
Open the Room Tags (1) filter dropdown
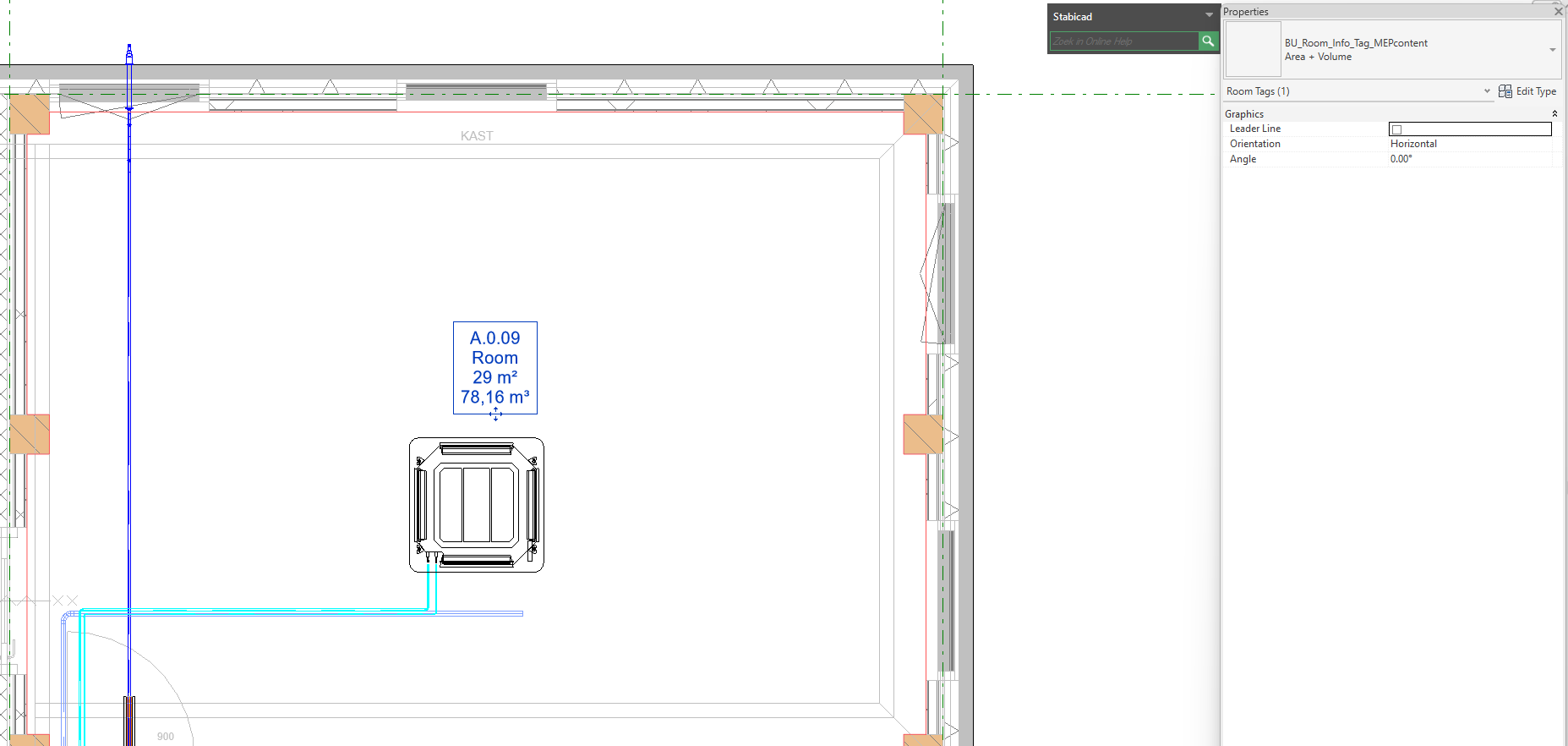1487,91
